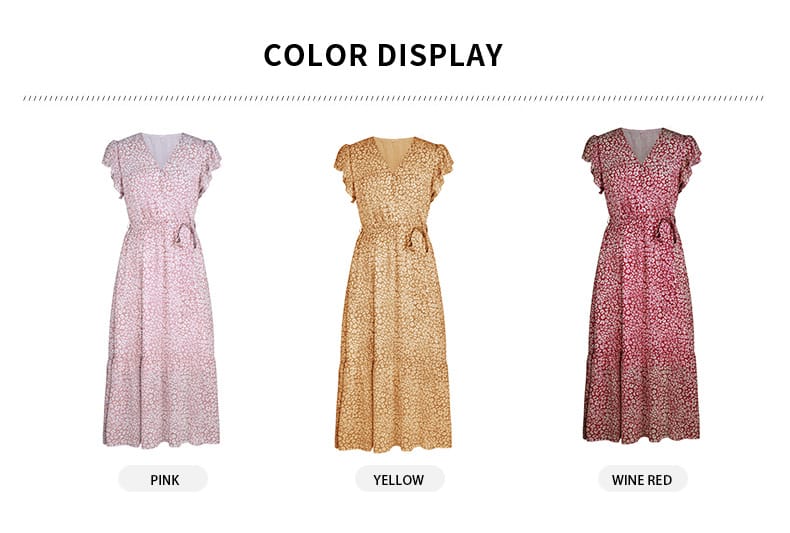
Task: Click the hatched divider line under the heading
Action: tap(393, 98)
